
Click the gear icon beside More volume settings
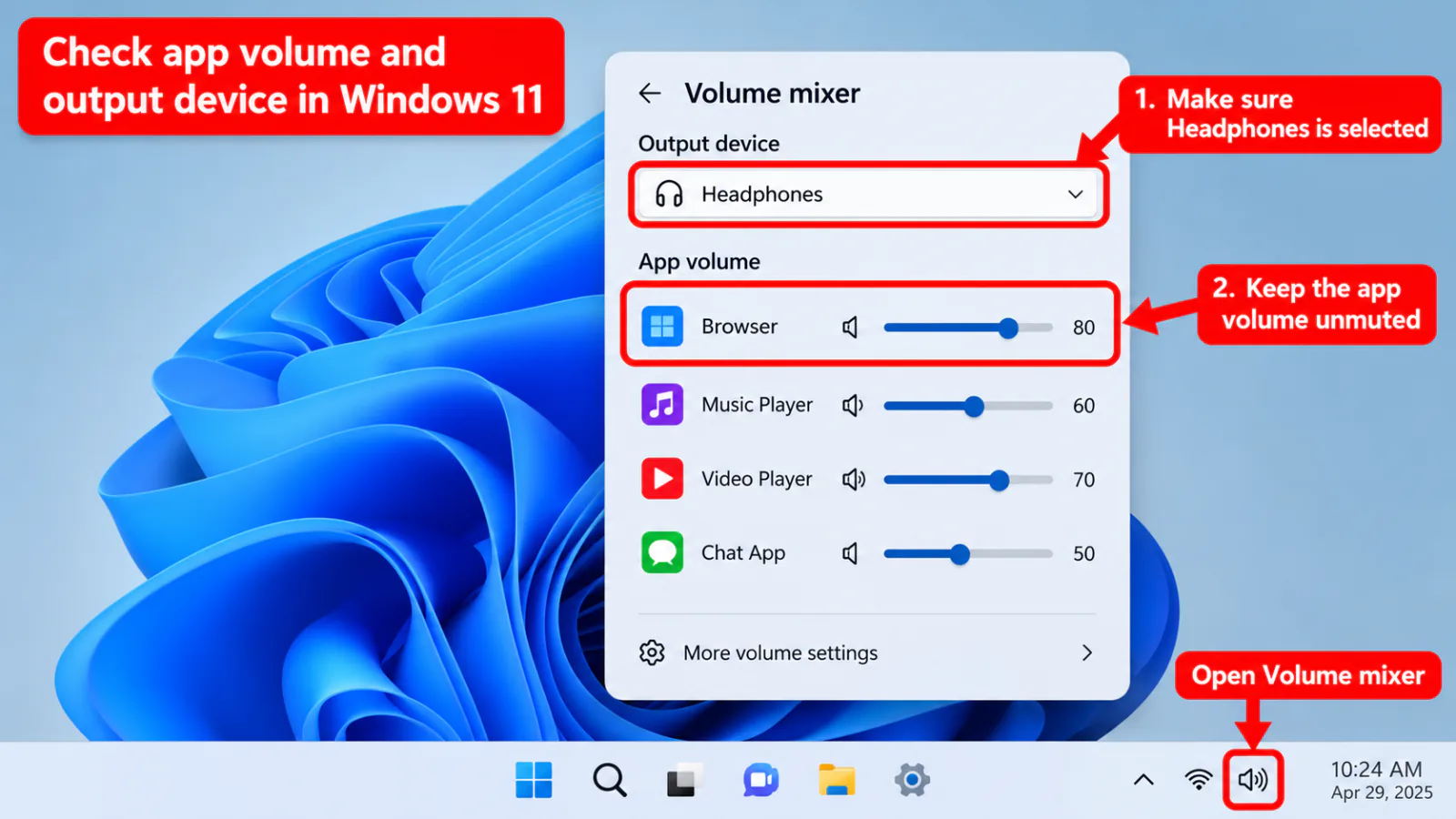652,652
